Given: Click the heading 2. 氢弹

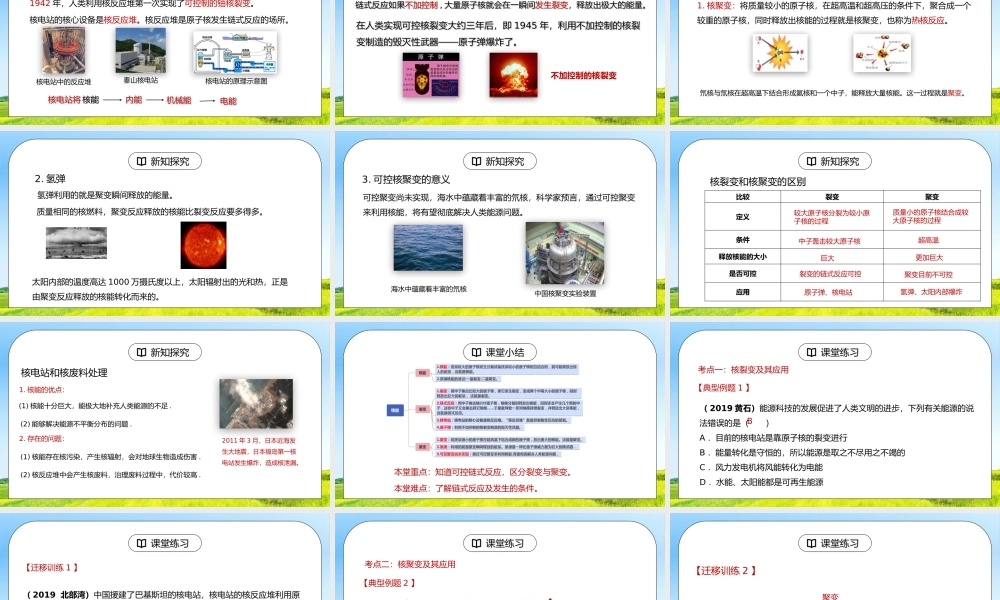Looking at the screenshot, I should tap(50, 179).
